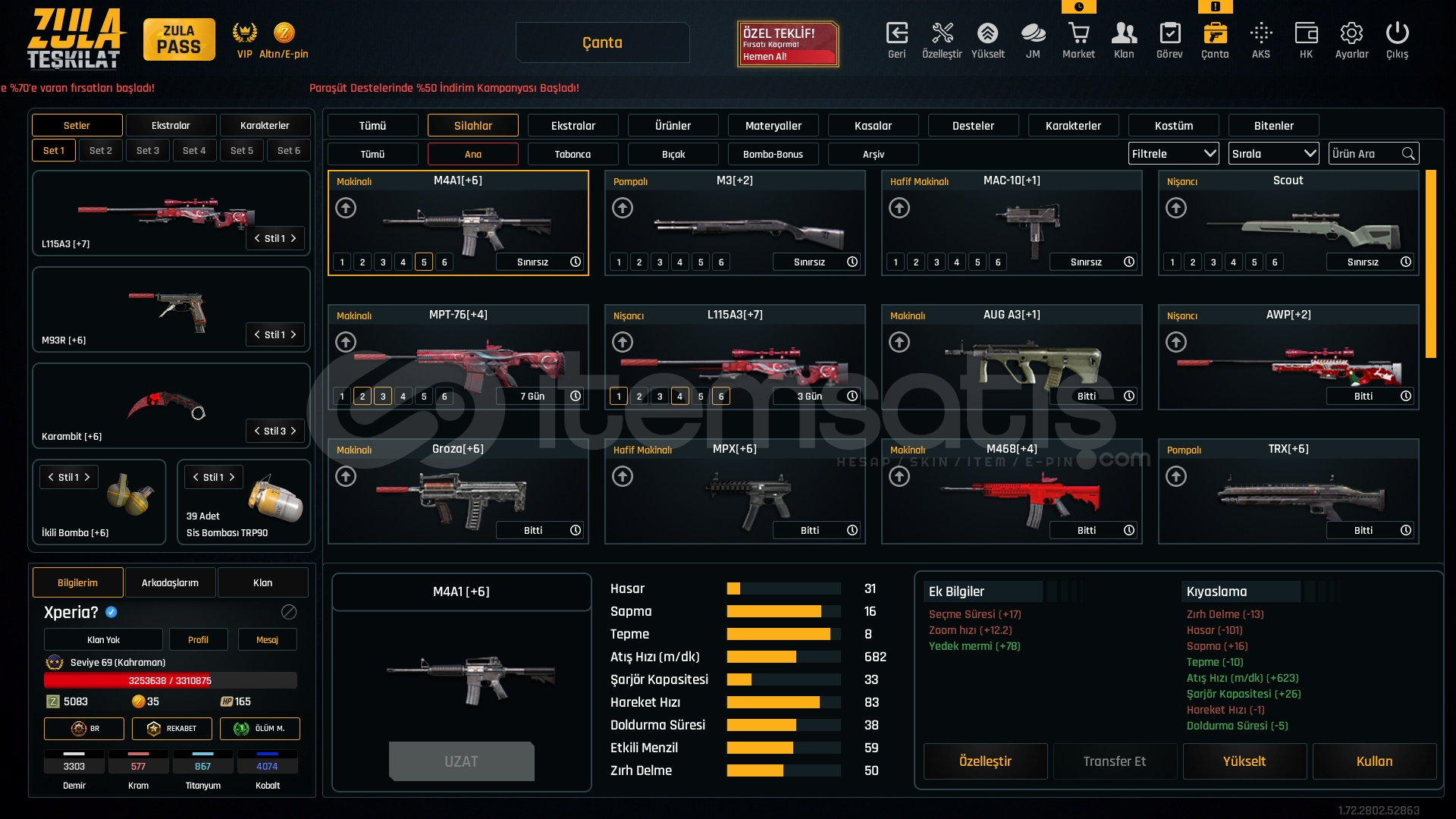Open Ayarlar settings gear
Image resolution: width=1456 pixels, height=819 pixels.
[x=1351, y=33]
